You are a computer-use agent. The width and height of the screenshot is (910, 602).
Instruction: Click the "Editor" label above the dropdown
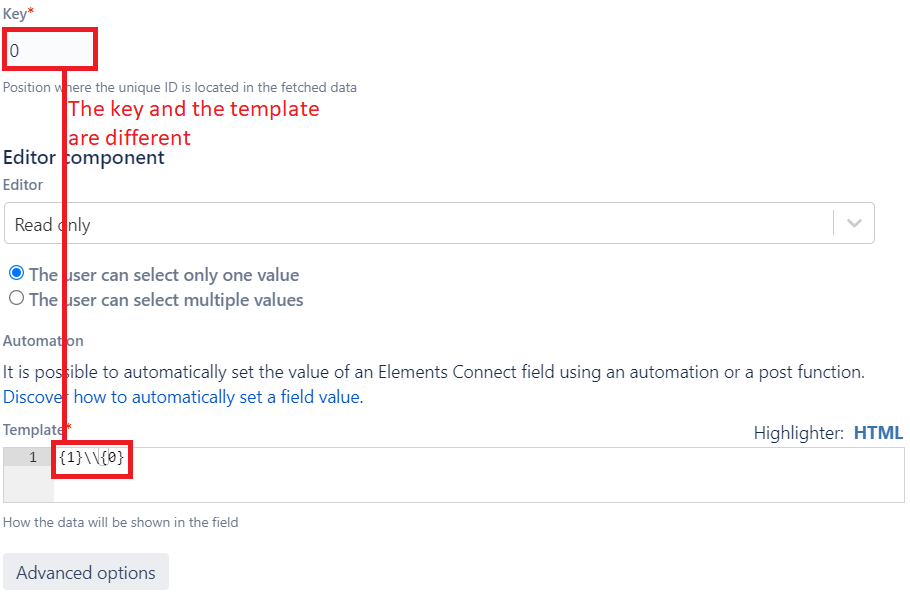point(23,185)
